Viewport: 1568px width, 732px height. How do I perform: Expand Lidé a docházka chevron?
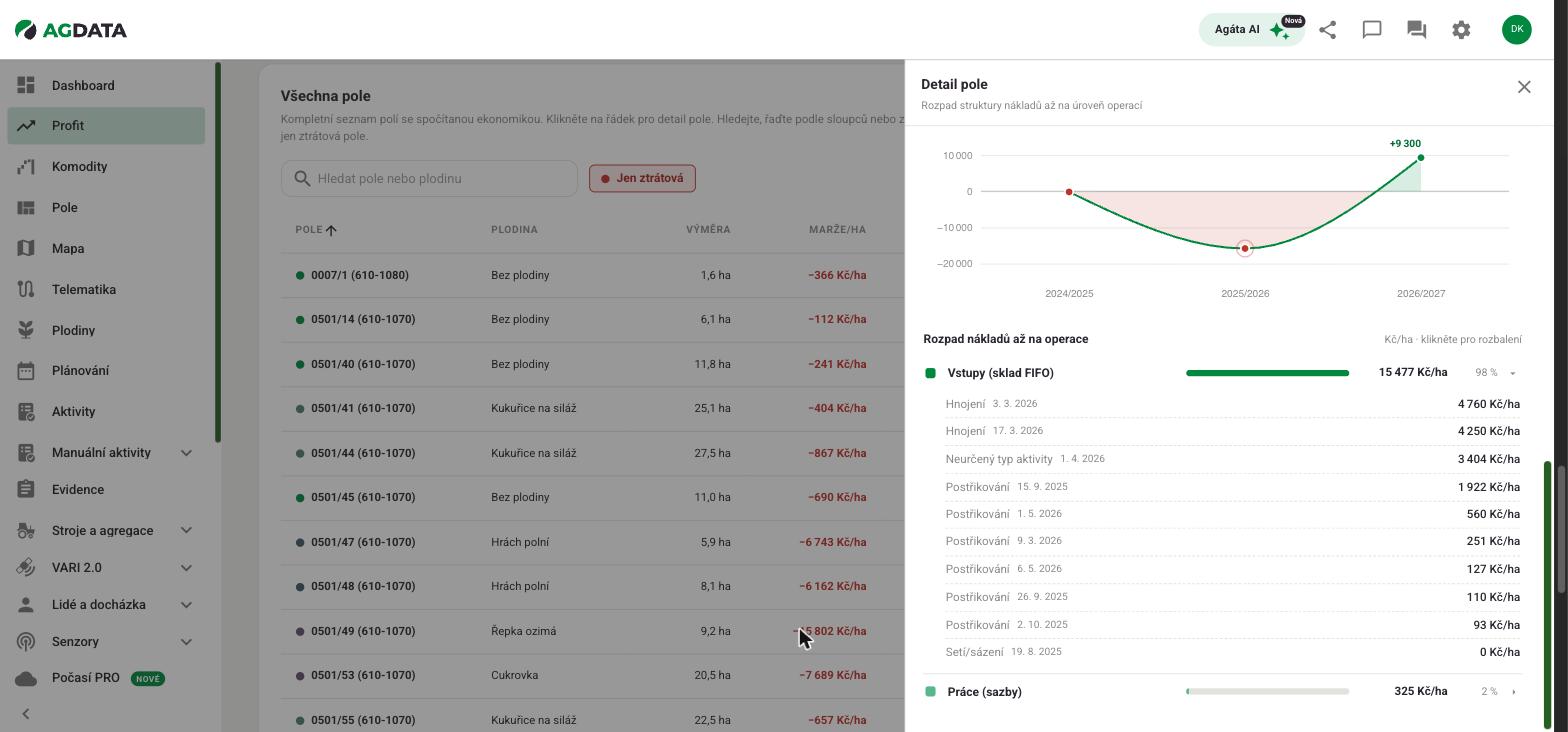pyautogui.click(x=186, y=605)
